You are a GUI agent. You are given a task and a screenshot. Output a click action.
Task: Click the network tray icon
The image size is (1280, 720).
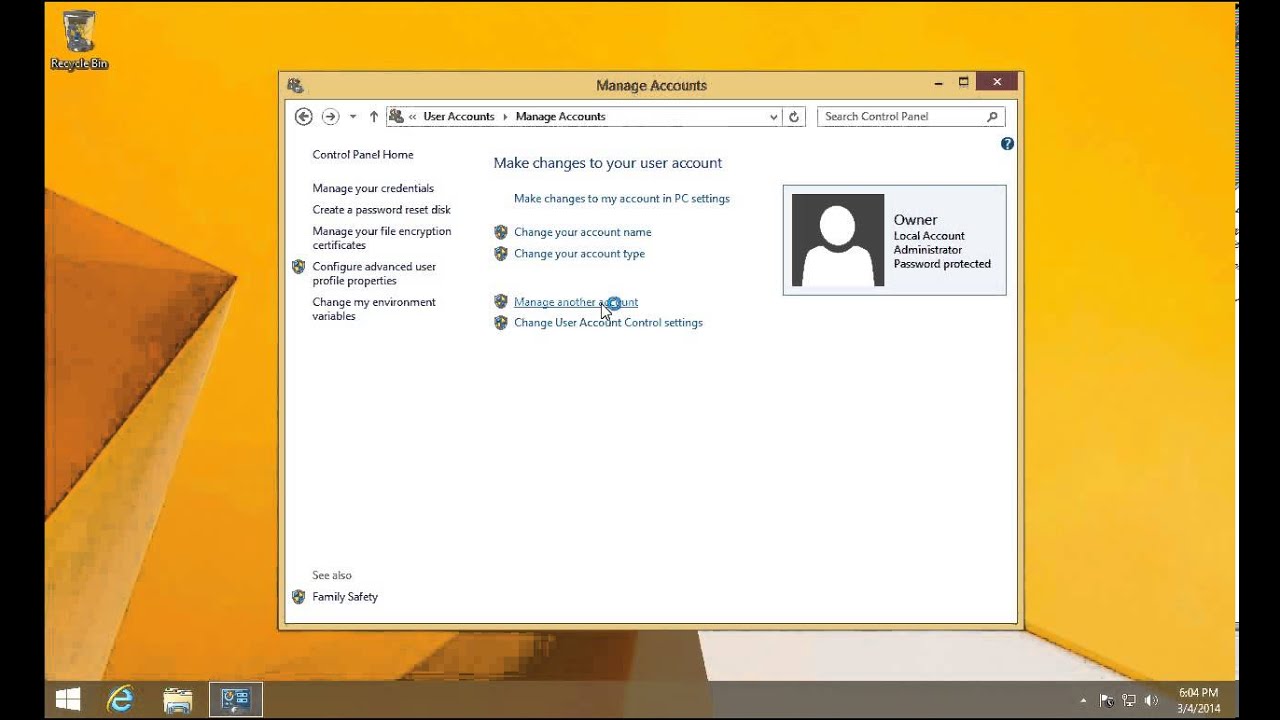(x=1129, y=701)
